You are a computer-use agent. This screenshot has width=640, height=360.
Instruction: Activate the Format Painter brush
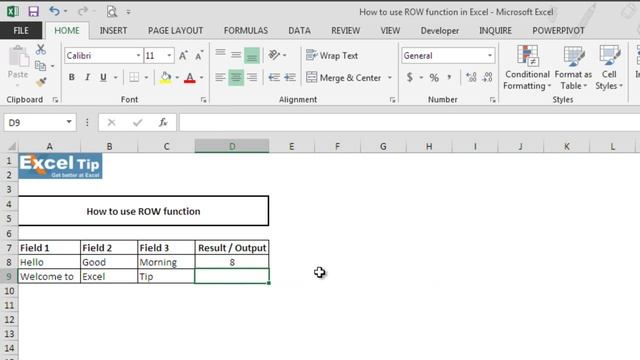click(40, 82)
